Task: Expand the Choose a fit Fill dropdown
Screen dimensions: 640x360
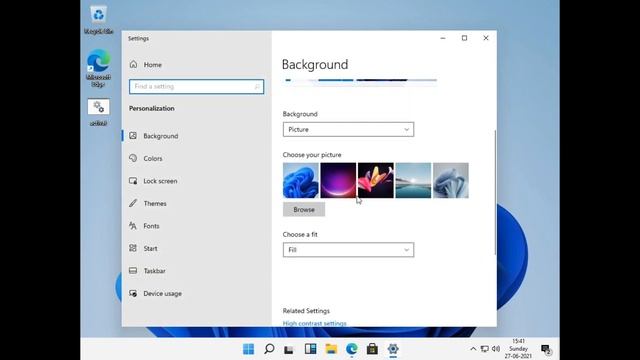Action: [348, 250]
